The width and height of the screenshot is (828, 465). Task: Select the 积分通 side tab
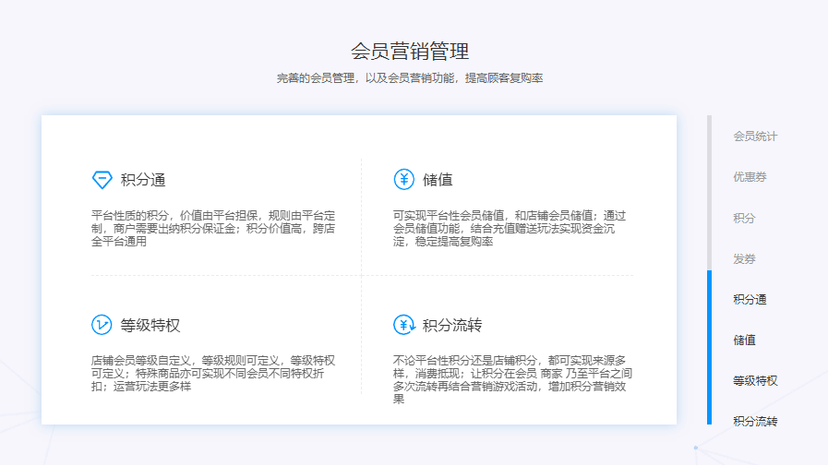749,299
